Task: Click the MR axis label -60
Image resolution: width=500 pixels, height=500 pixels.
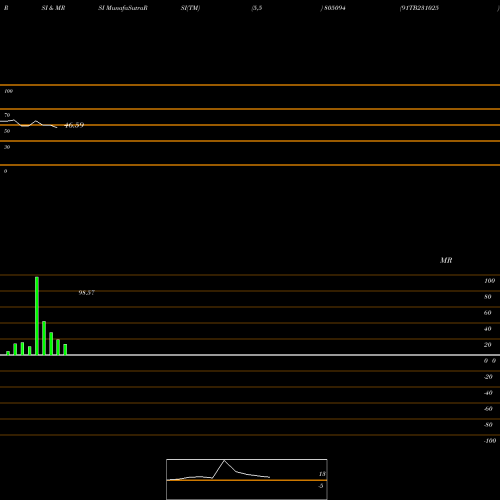Action: 488,409
